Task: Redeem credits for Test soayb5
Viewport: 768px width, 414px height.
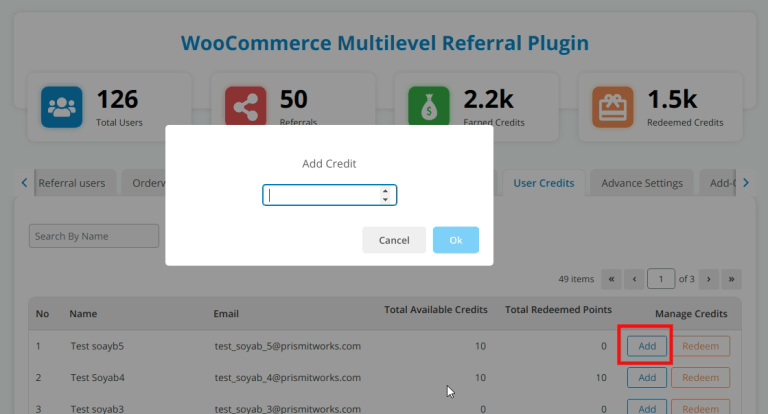Action: click(700, 346)
